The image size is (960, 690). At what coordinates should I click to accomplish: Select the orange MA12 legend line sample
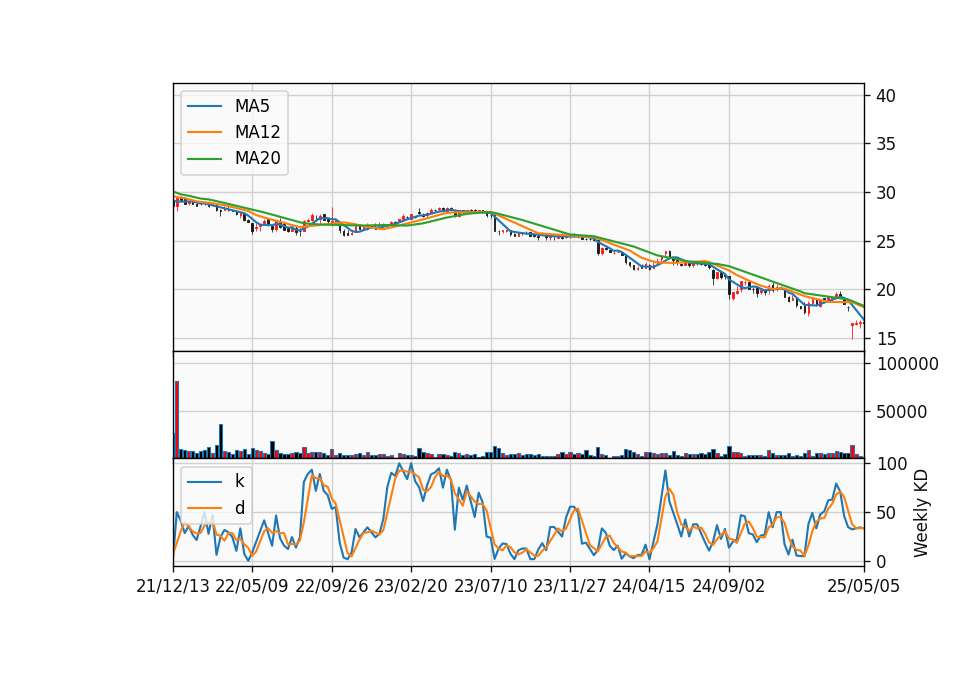204,132
